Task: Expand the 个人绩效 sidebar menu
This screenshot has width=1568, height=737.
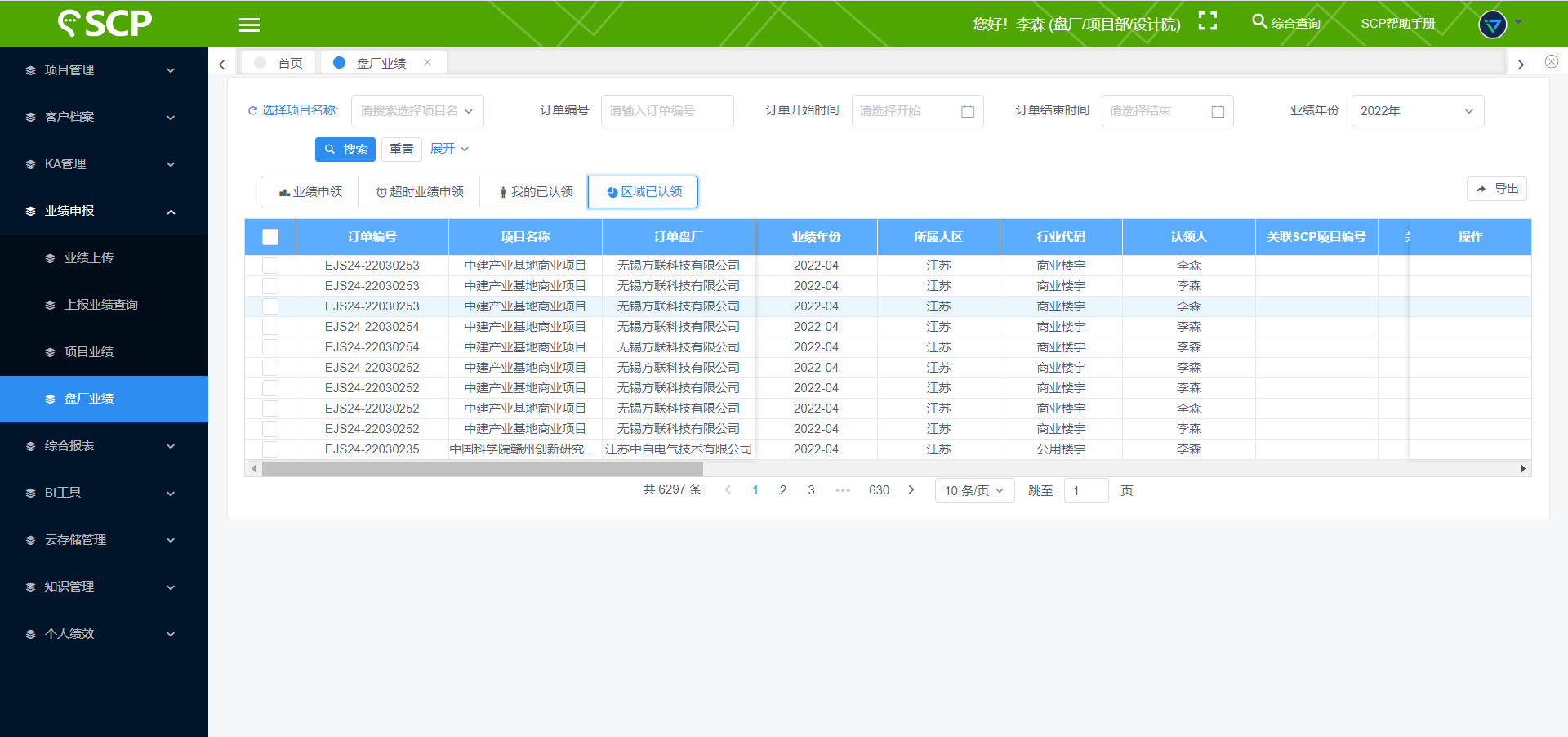Action: [x=104, y=634]
